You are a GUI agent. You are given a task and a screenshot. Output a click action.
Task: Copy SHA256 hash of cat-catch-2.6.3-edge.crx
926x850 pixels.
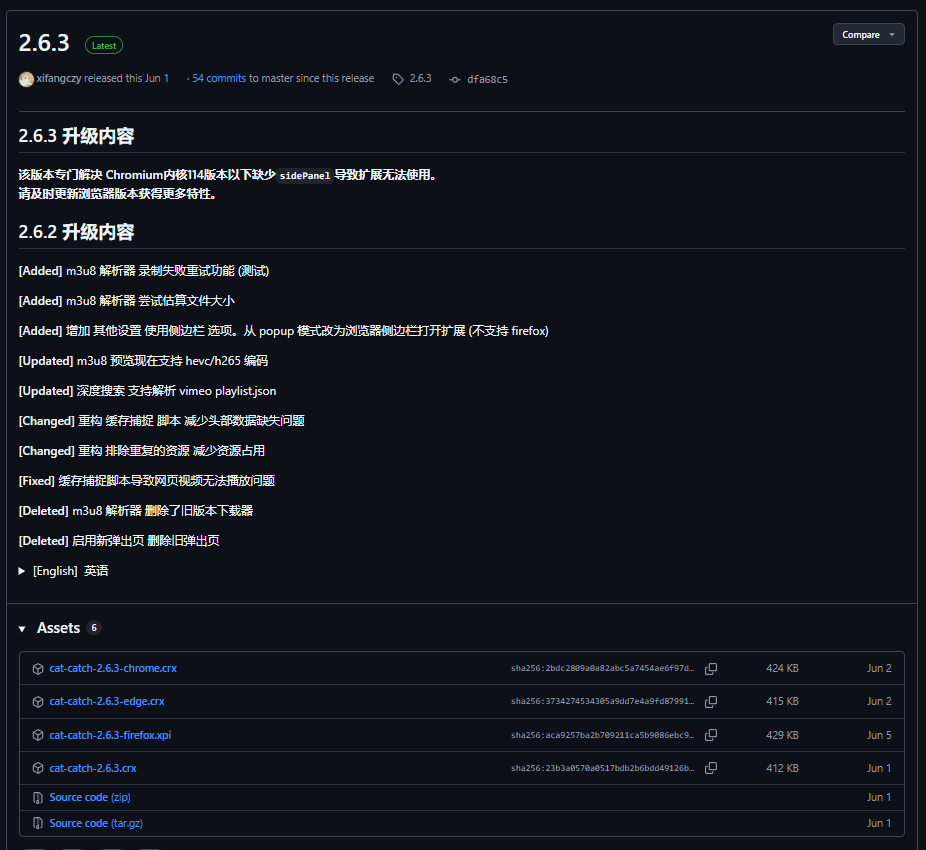711,702
